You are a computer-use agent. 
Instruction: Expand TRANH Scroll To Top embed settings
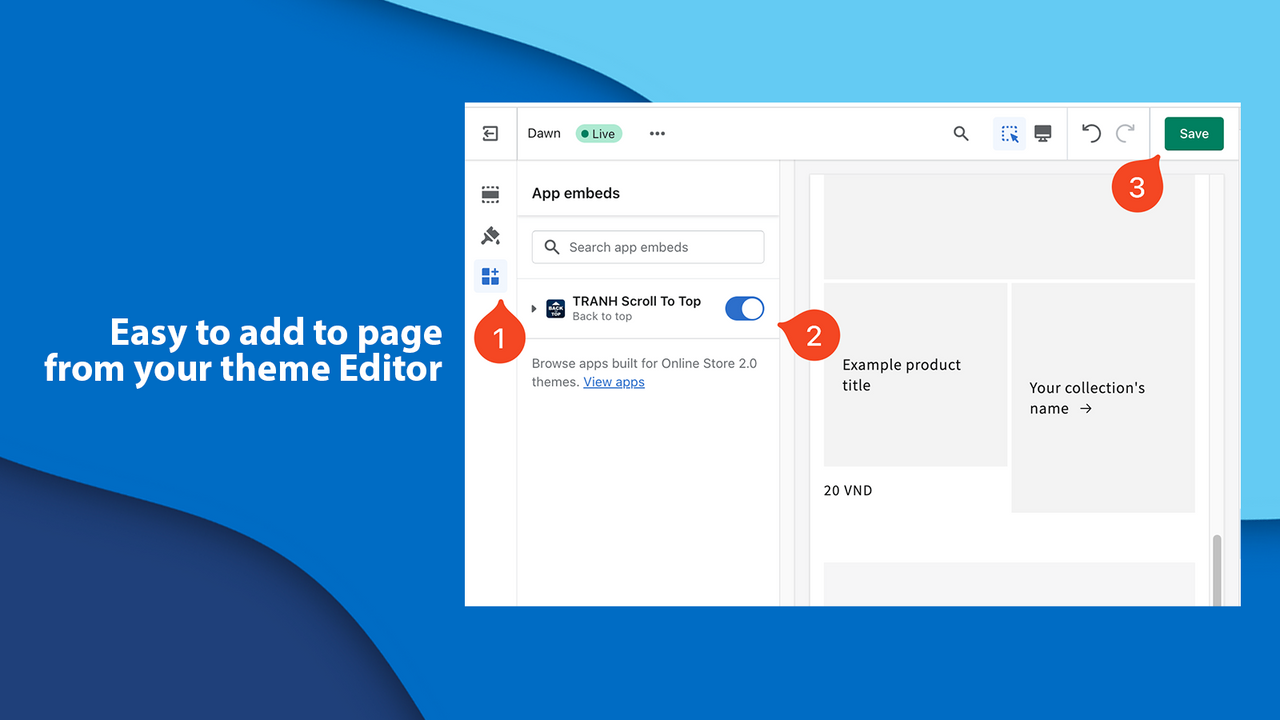(x=535, y=308)
